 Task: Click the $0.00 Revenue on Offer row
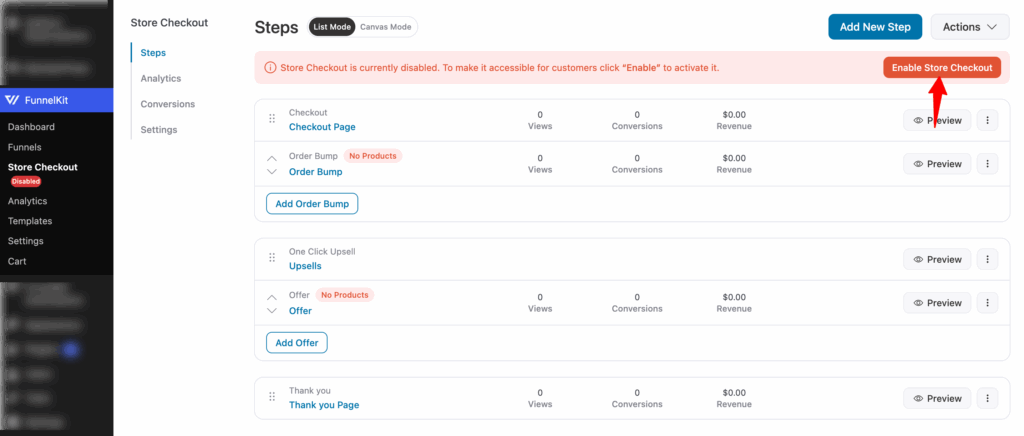734,303
